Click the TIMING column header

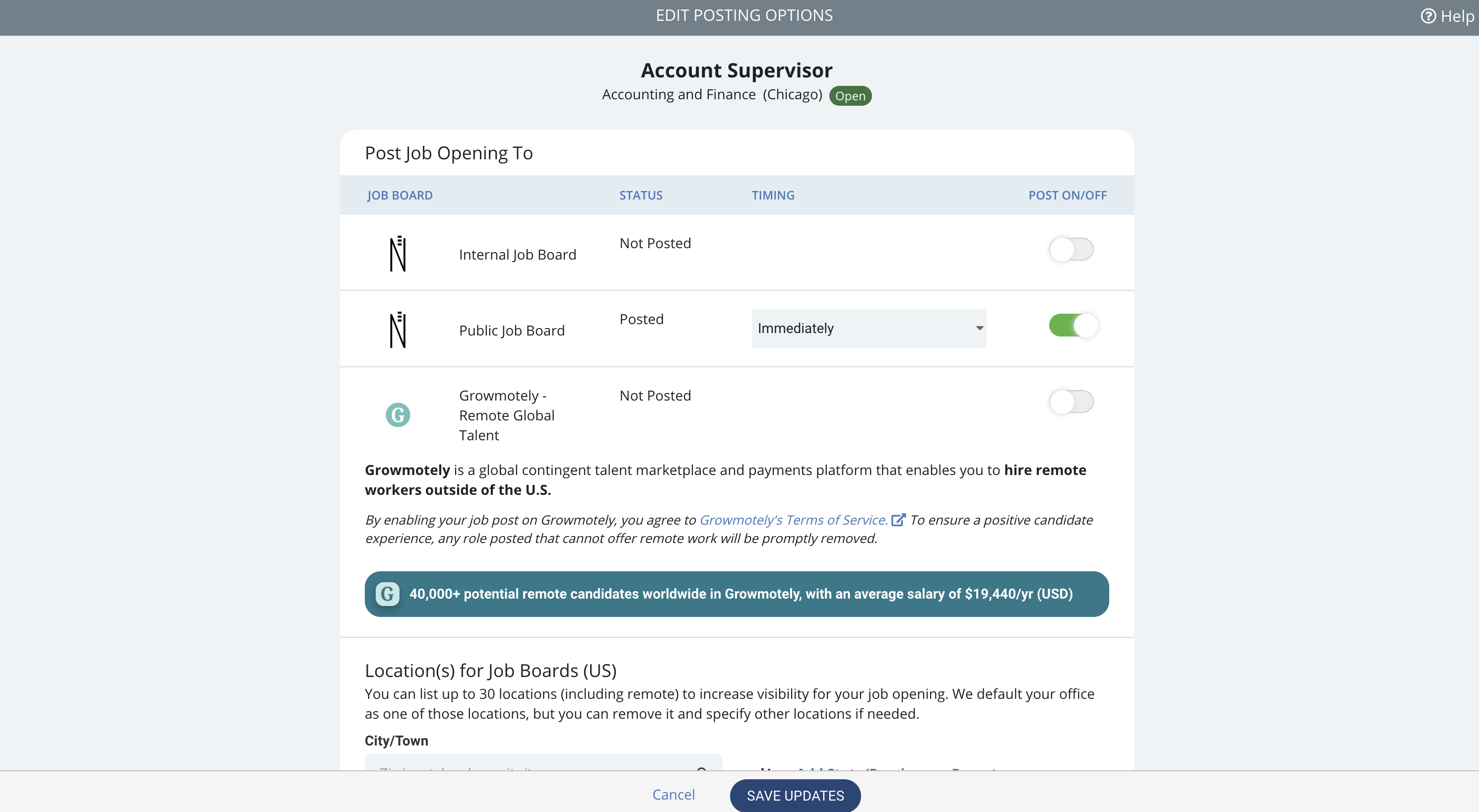[x=773, y=195]
